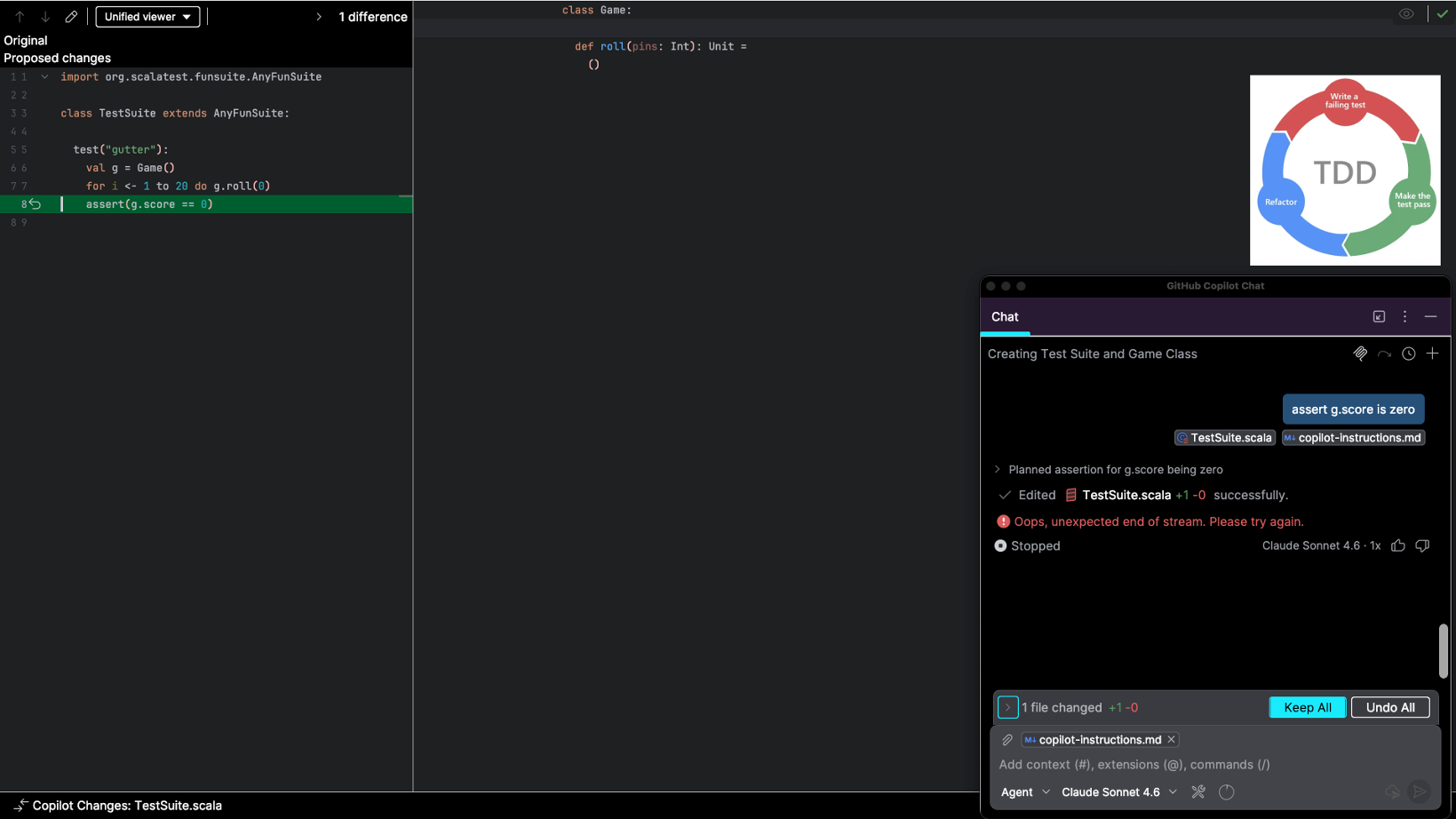Open the tools configuration wrench icon

tap(1198, 792)
